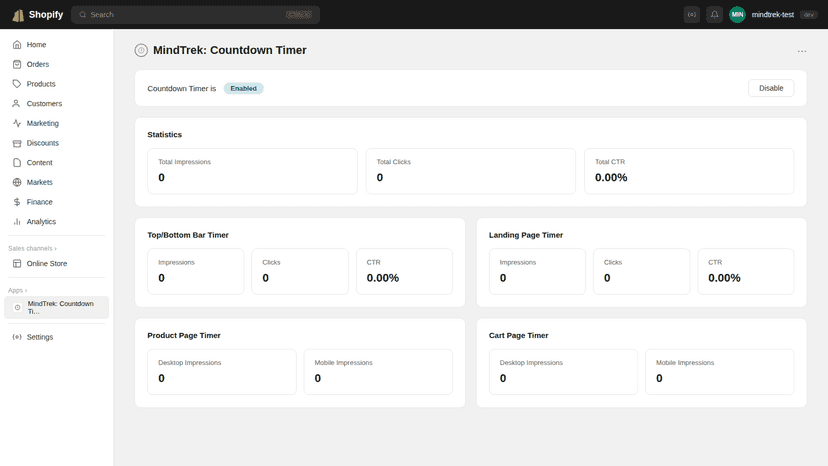The width and height of the screenshot is (828, 466).
Task: Click Cart Page Timer Mobile Impressions card
Action: (720, 372)
